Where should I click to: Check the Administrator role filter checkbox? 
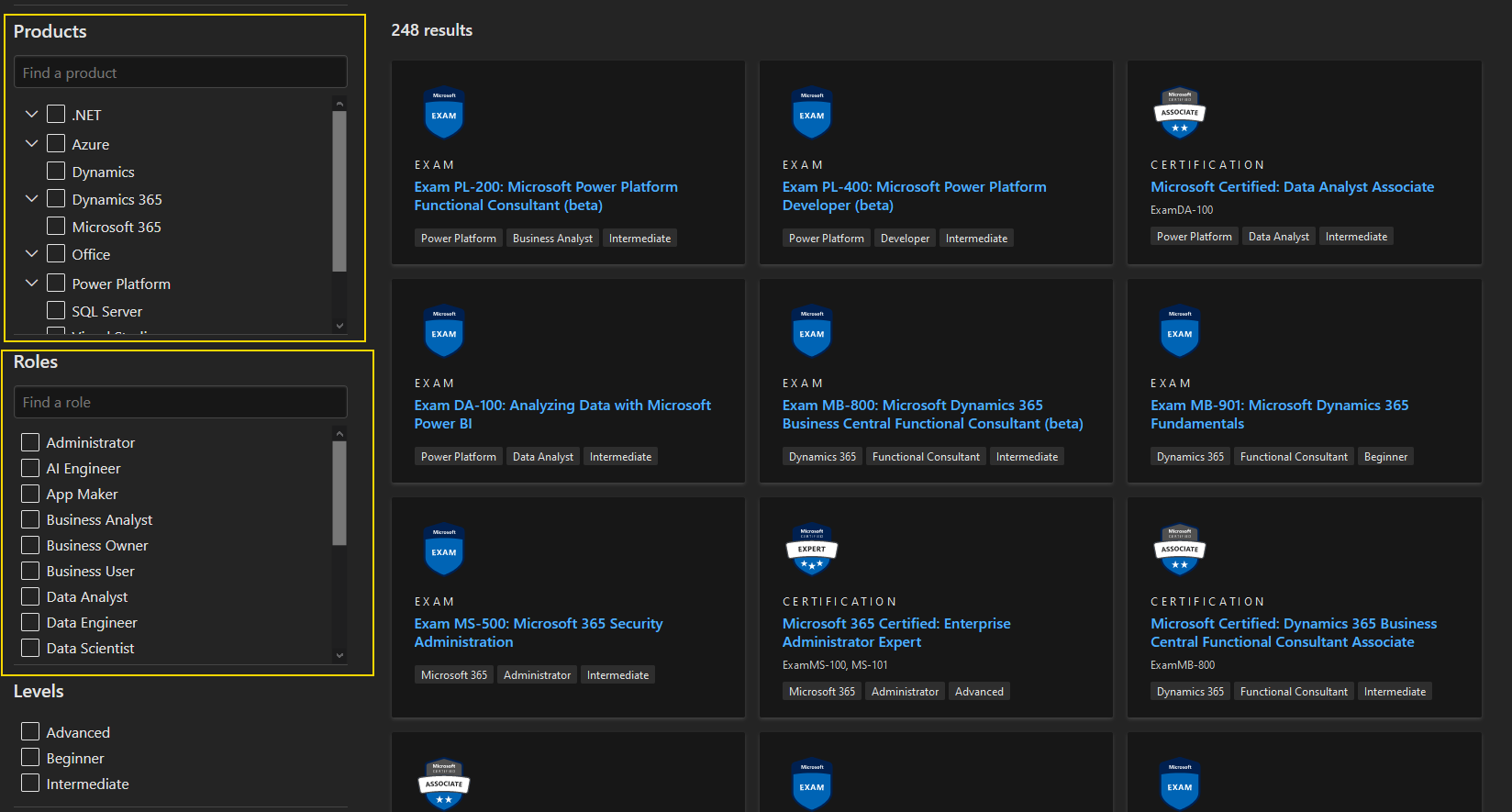(x=30, y=442)
